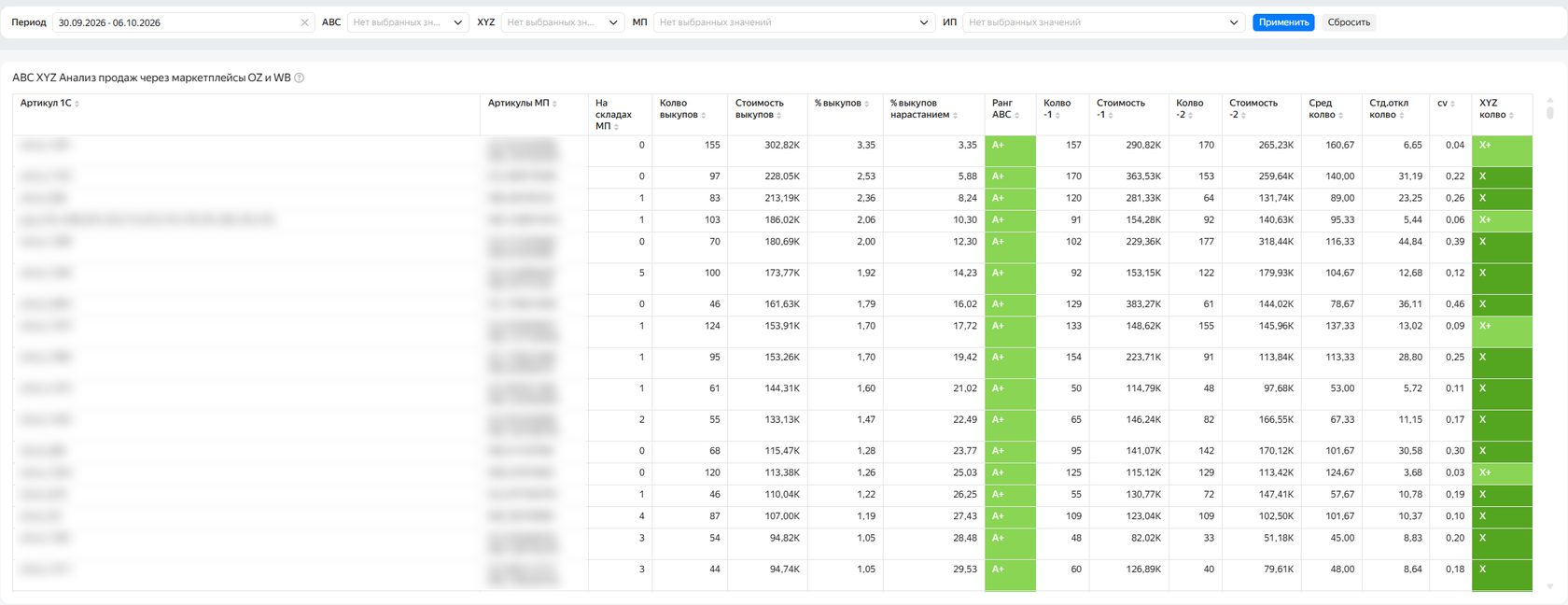Sort by Артикул 1С column icon
The width and height of the screenshot is (1568, 605).
[x=77, y=104]
